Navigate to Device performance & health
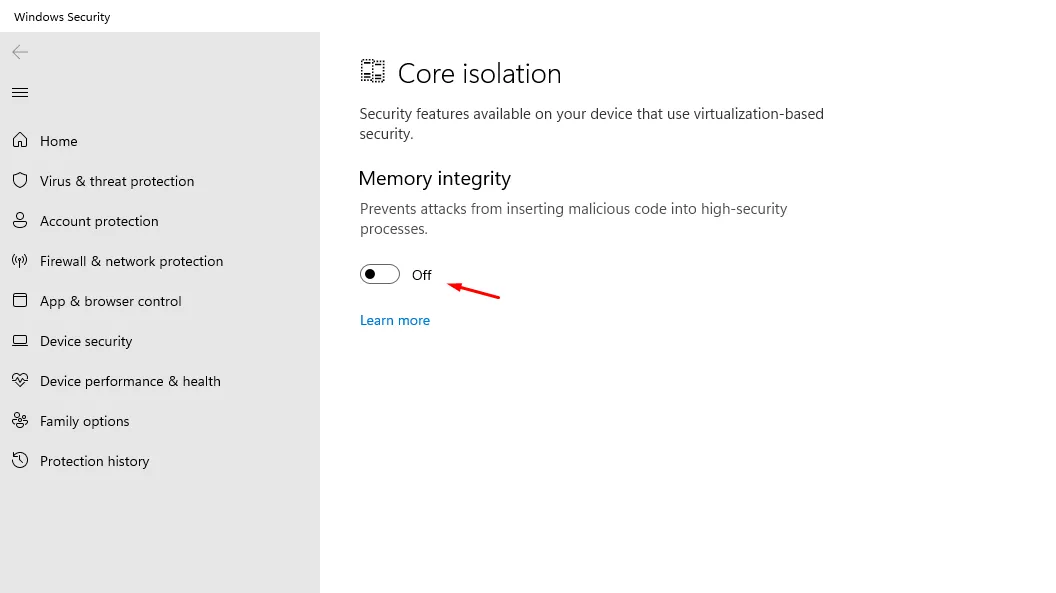1056x593 pixels. [130, 381]
